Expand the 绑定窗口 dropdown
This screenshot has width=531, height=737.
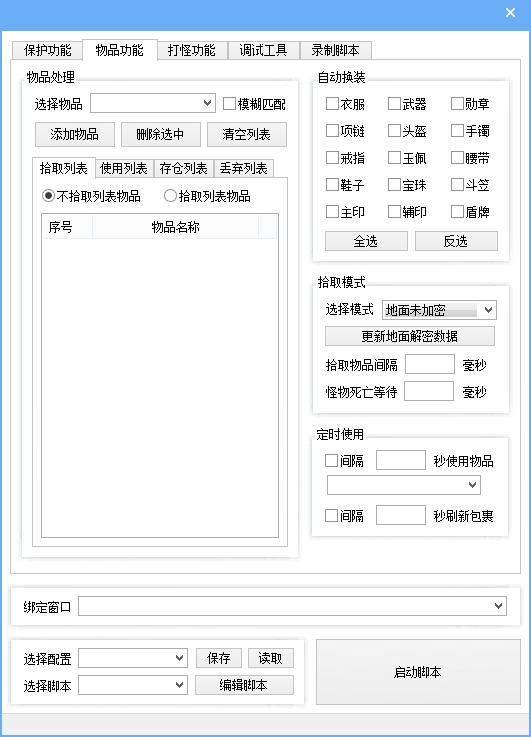tap(292, 606)
